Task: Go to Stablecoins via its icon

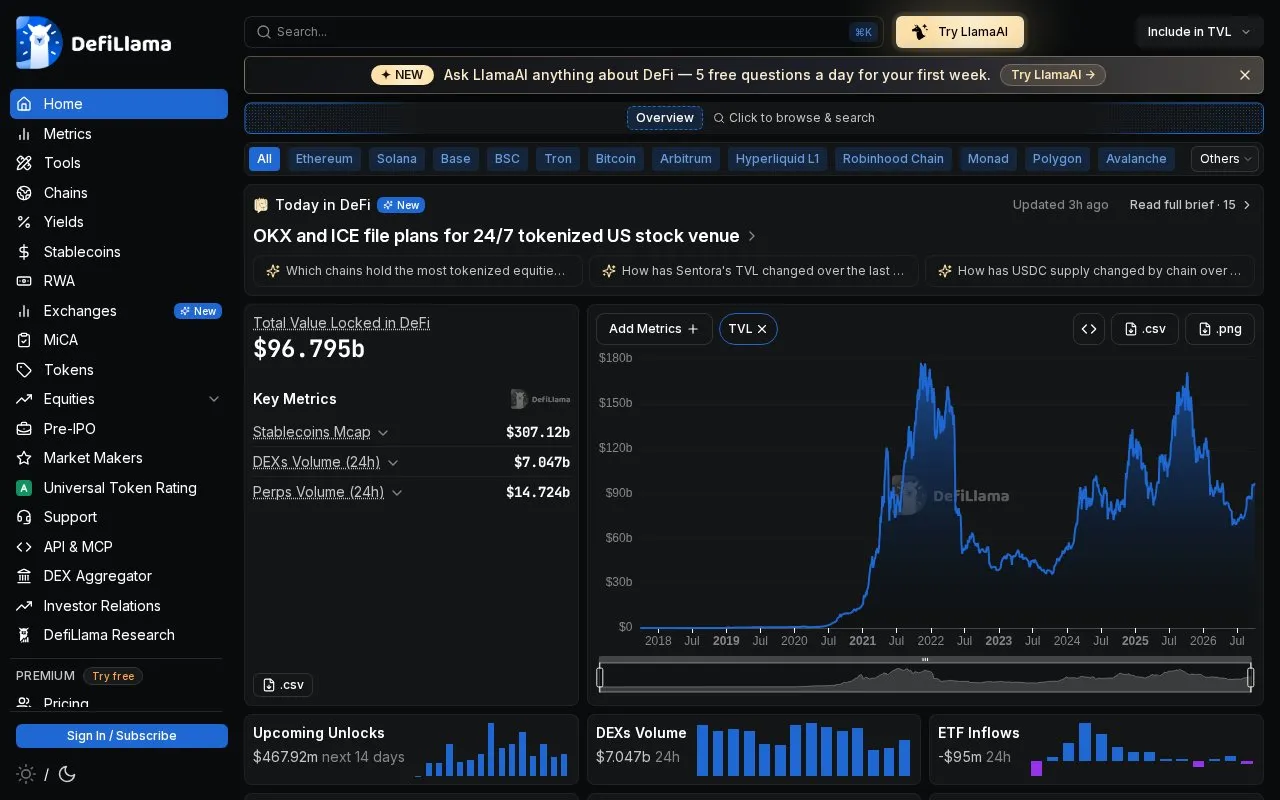Action: point(24,252)
